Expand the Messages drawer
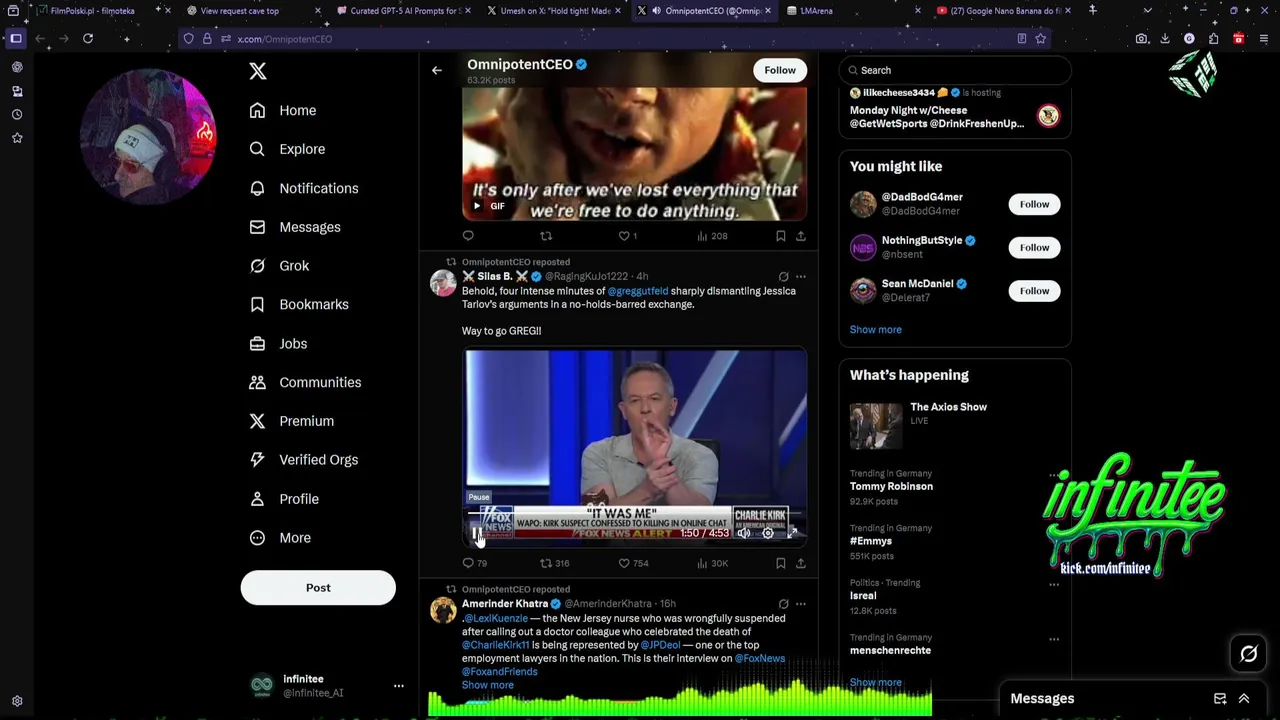1280x720 pixels. (x=1244, y=699)
